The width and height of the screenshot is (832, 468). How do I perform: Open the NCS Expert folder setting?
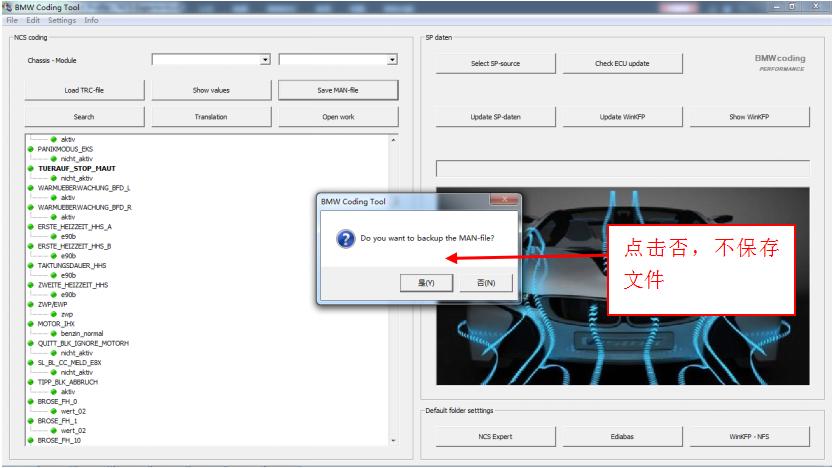[496, 437]
